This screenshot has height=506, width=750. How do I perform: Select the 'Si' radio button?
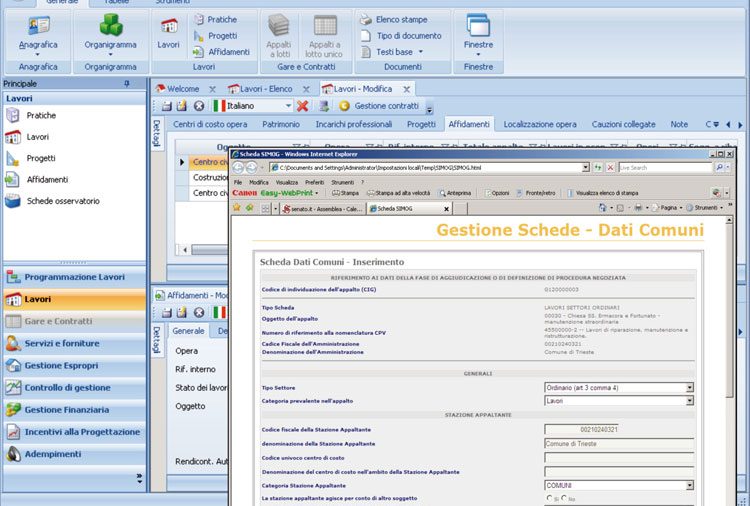547,498
